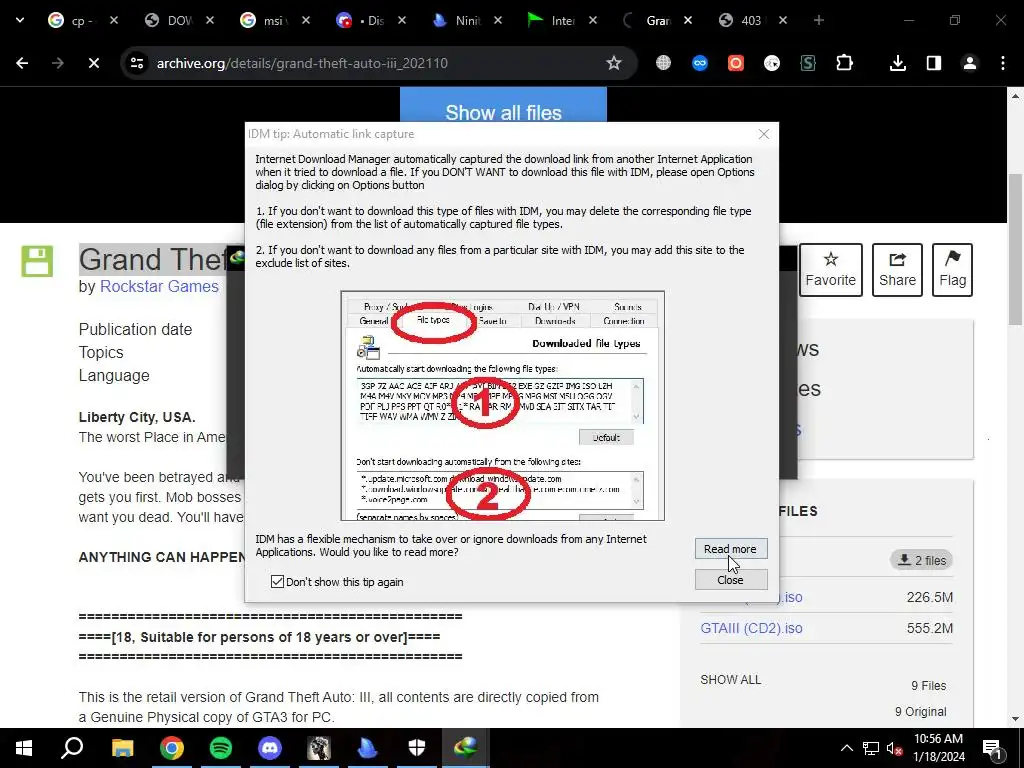Click the 2 files download badge
This screenshot has height=768, width=1024.
[922, 560]
